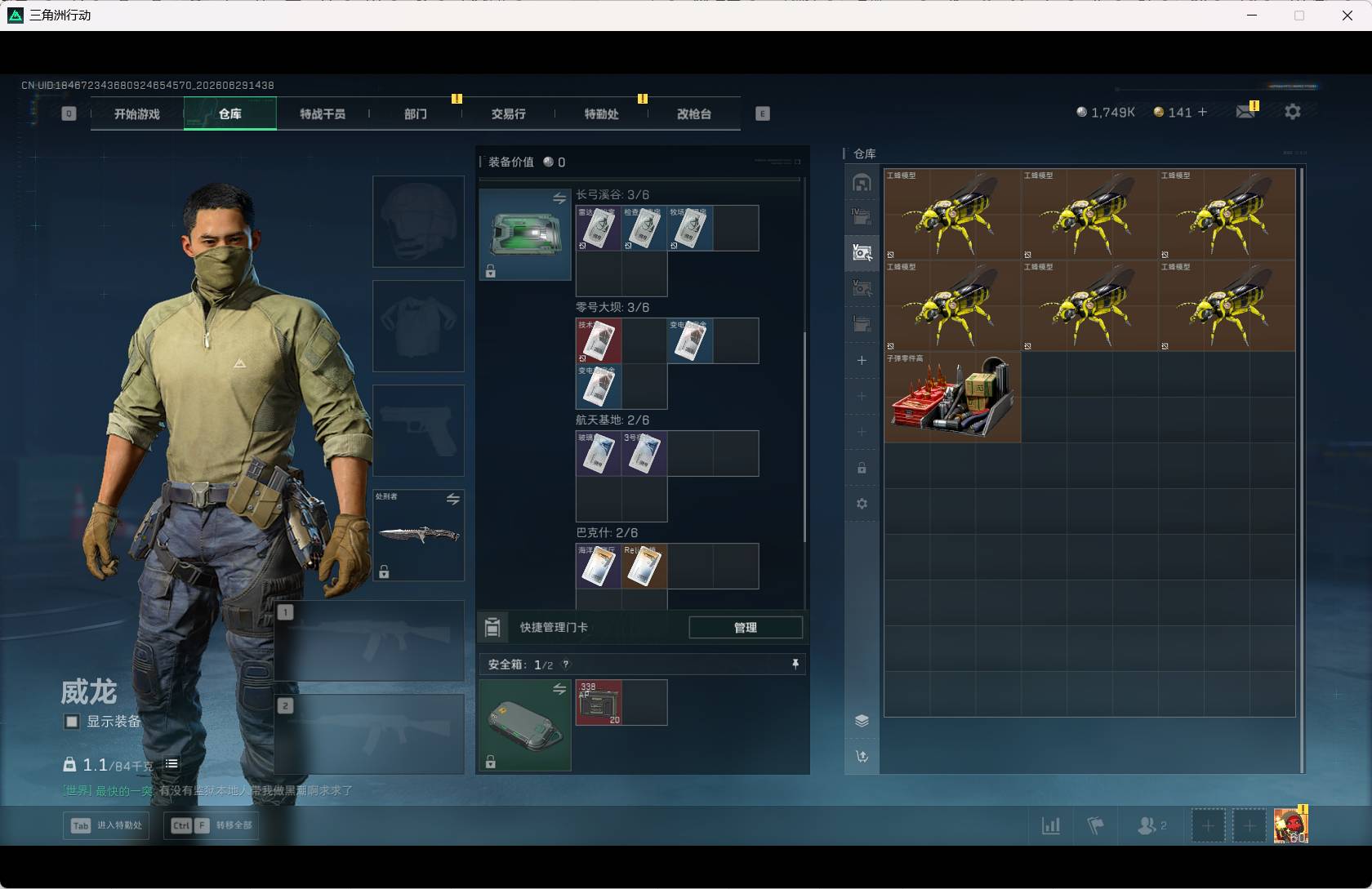Click the flag icon in bottom bar

(x=1096, y=826)
